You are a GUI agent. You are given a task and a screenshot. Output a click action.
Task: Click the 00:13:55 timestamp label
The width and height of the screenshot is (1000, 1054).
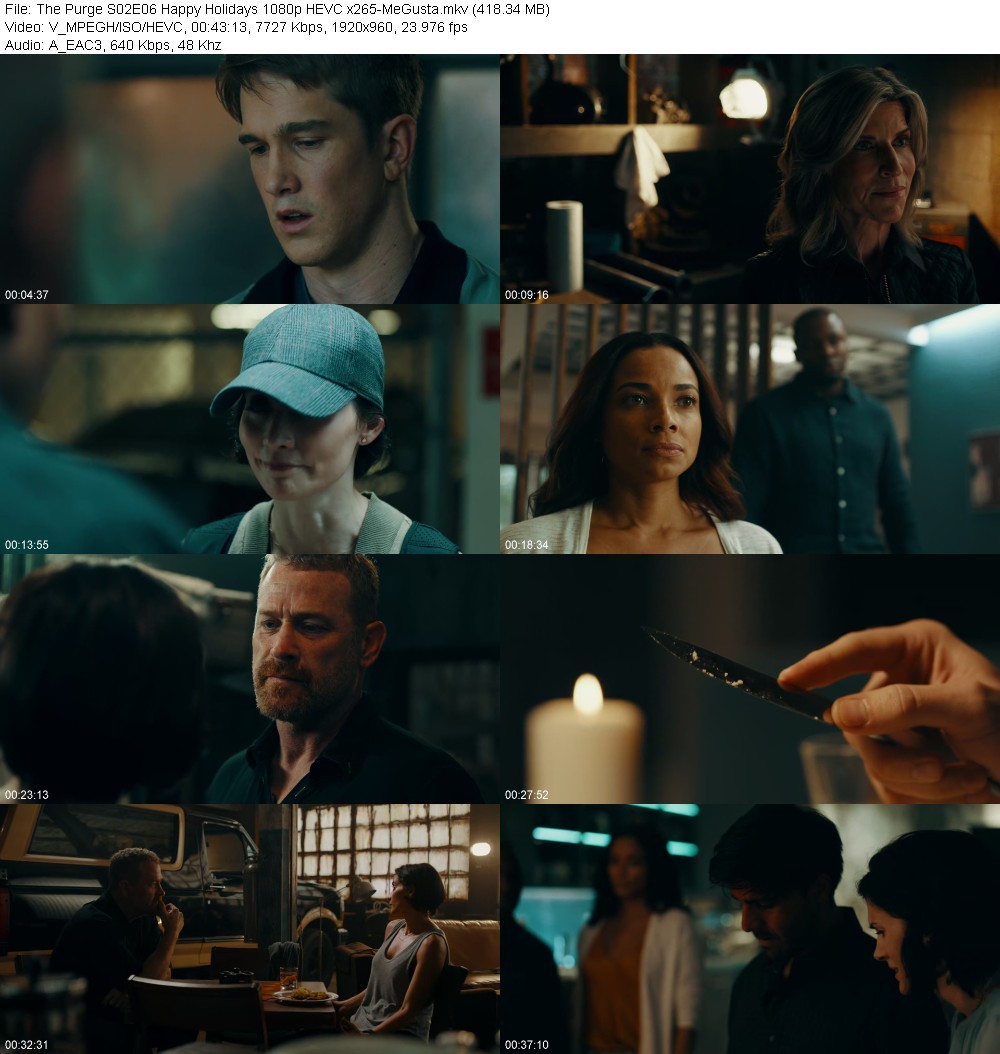pos(27,545)
